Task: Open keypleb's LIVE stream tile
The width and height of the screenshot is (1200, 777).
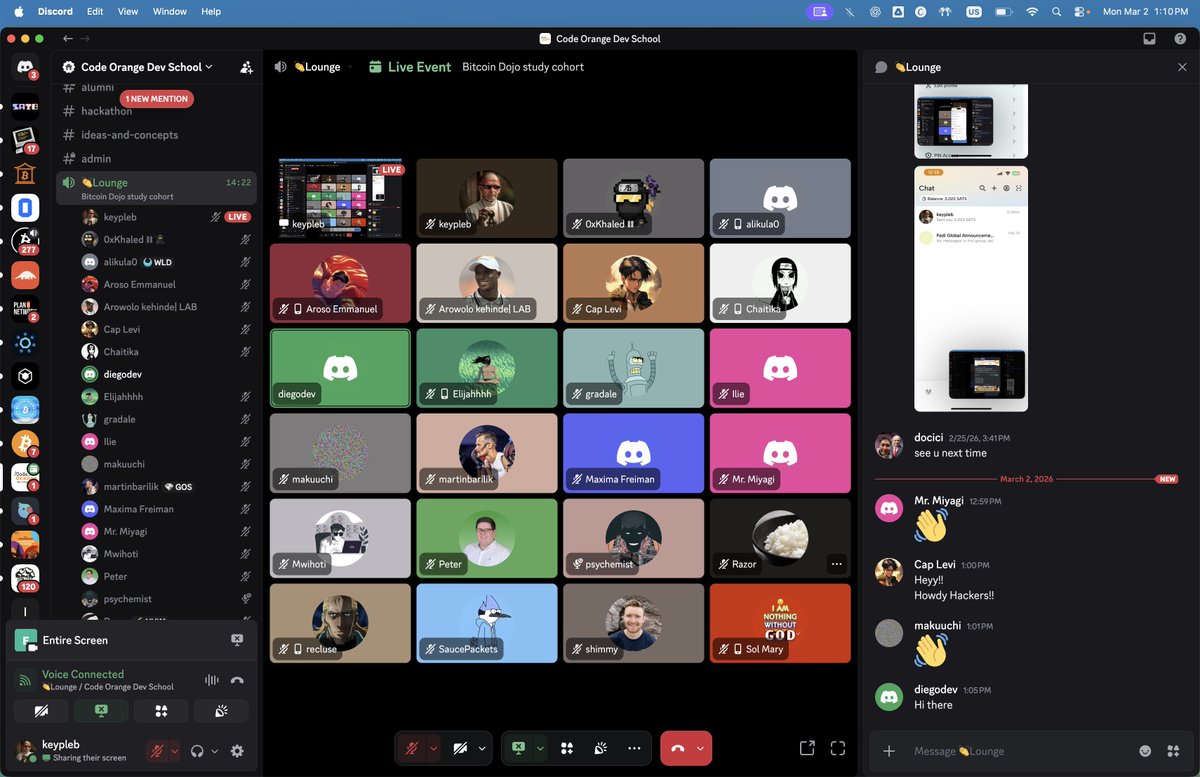Action: tap(340, 198)
